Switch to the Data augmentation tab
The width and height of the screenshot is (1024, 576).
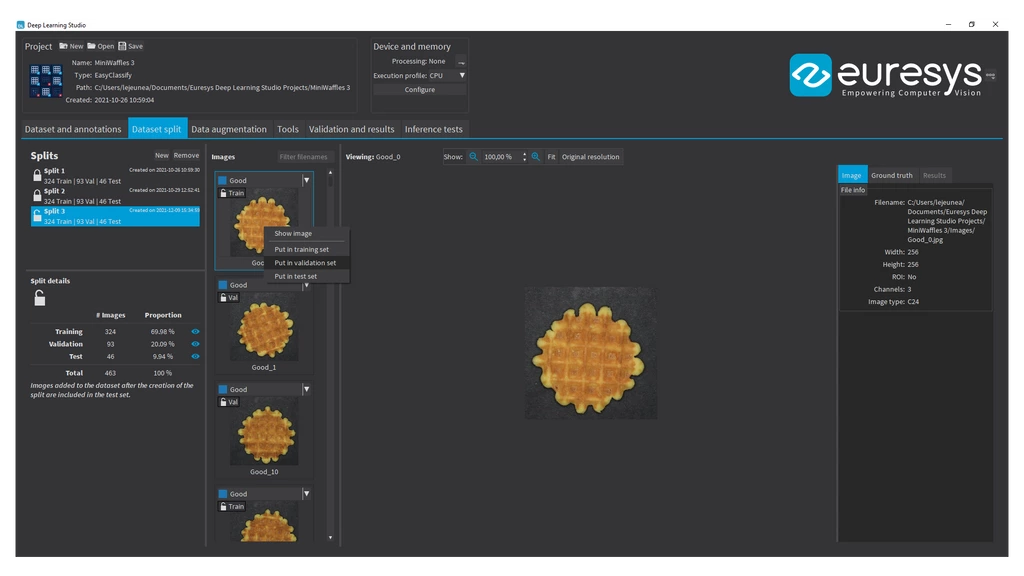click(229, 129)
